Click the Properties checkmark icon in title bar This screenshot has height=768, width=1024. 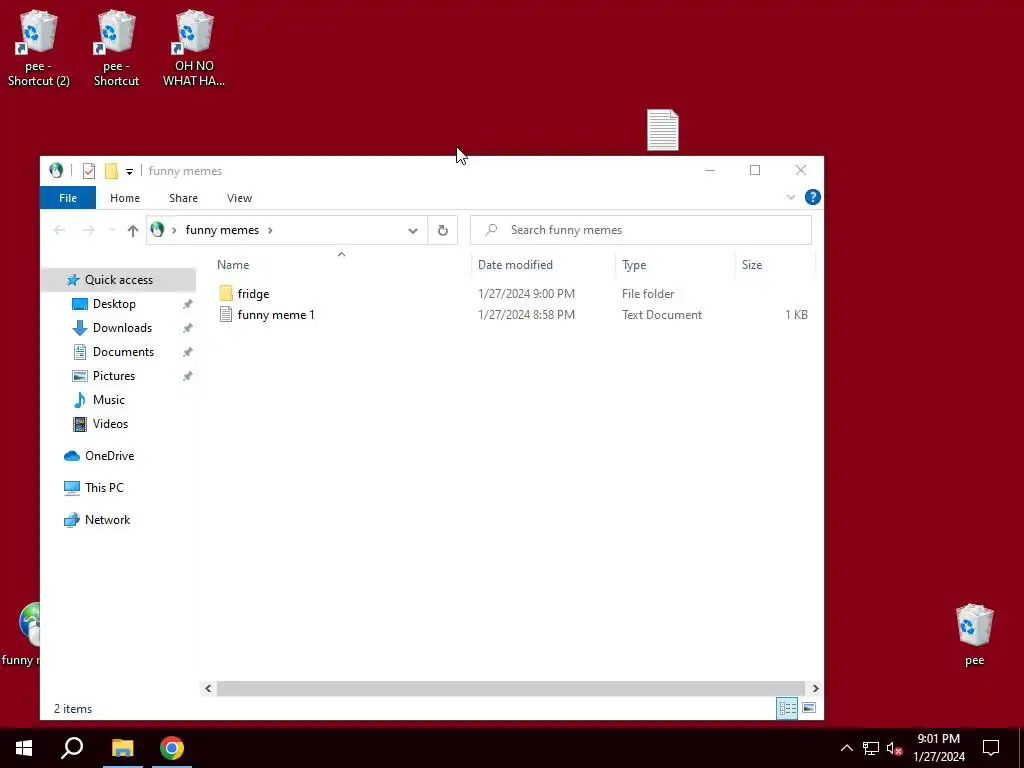(89, 171)
